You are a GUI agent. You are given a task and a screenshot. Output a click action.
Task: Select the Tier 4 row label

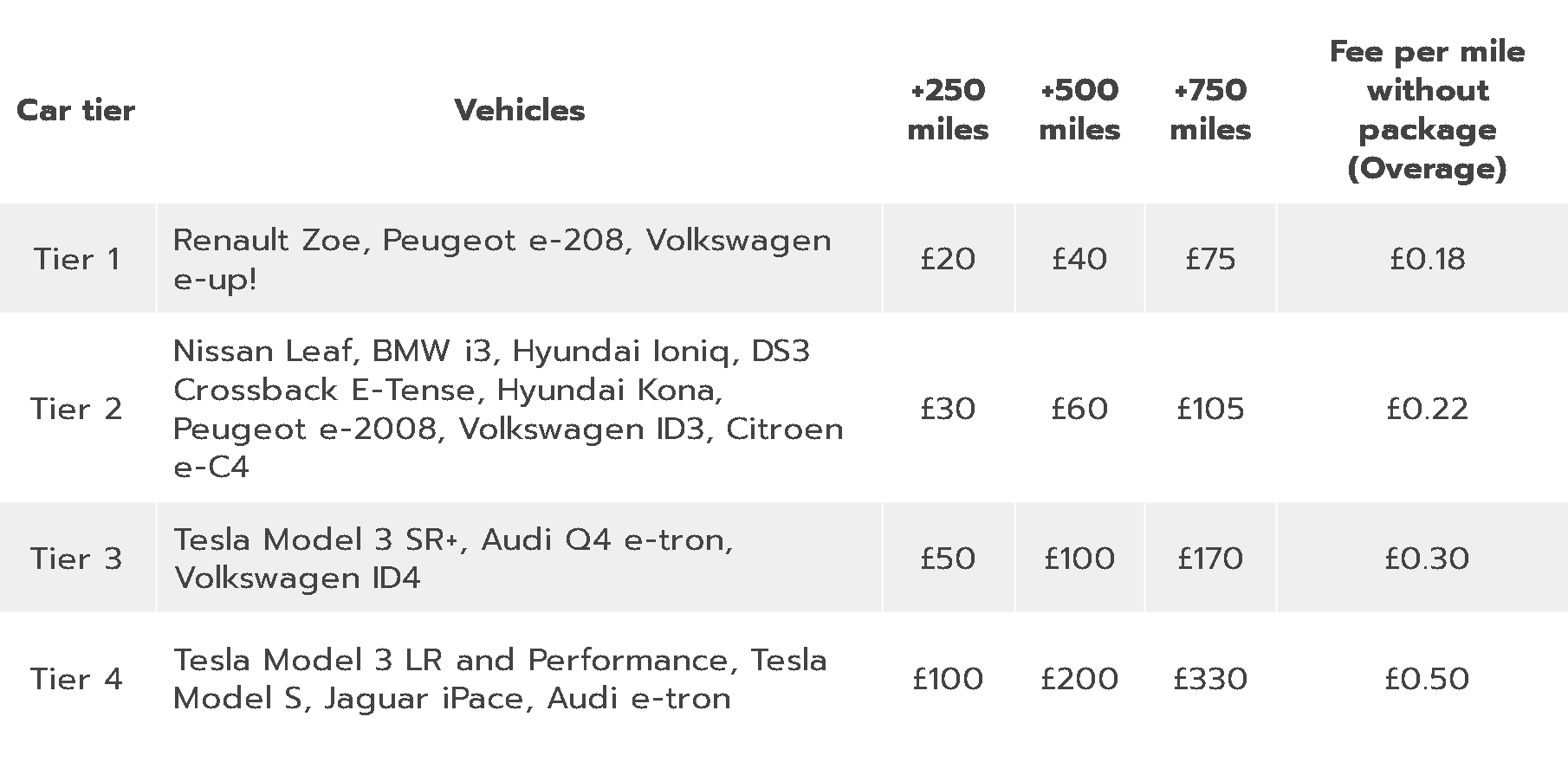77,679
